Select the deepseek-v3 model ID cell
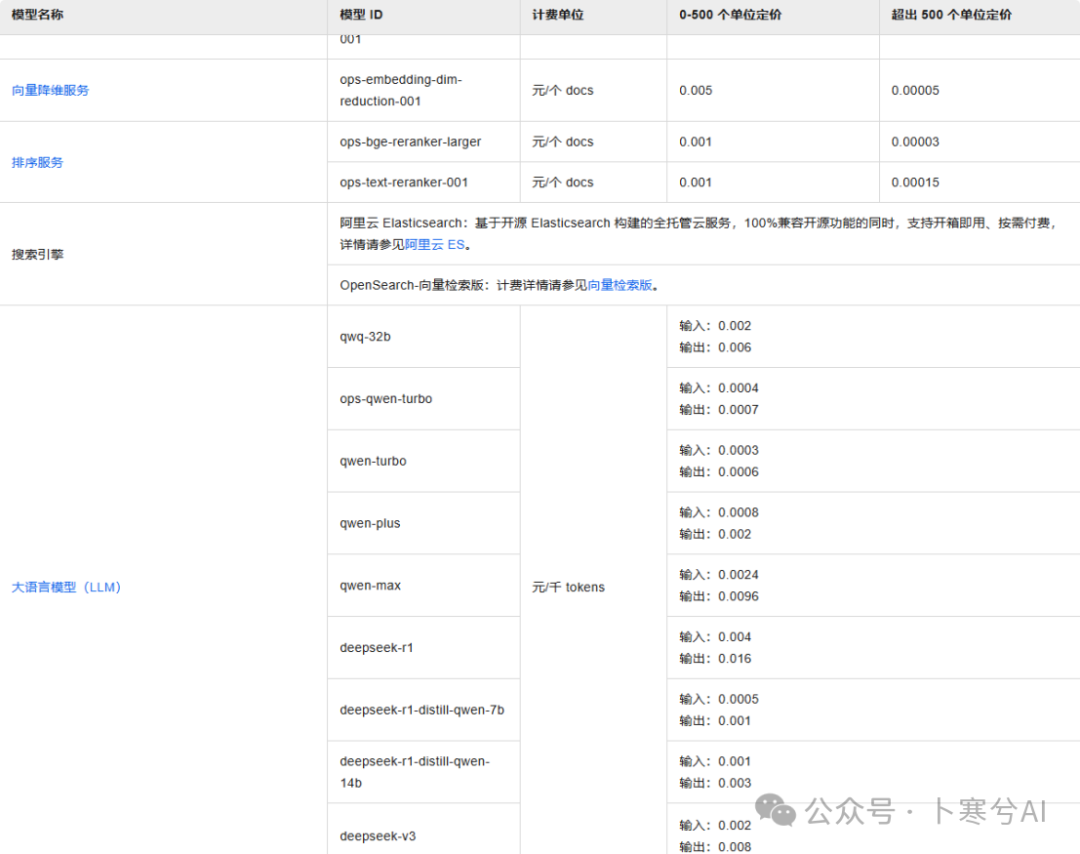 click(x=376, y=835)
